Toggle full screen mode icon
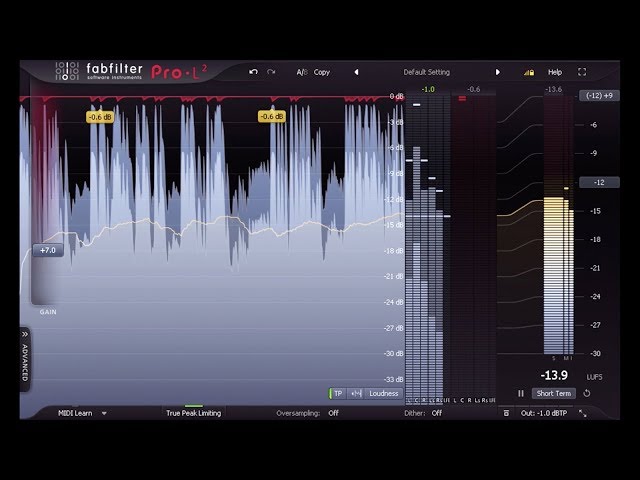This screenshot has height=480, width=640. [x=582, y=72]
